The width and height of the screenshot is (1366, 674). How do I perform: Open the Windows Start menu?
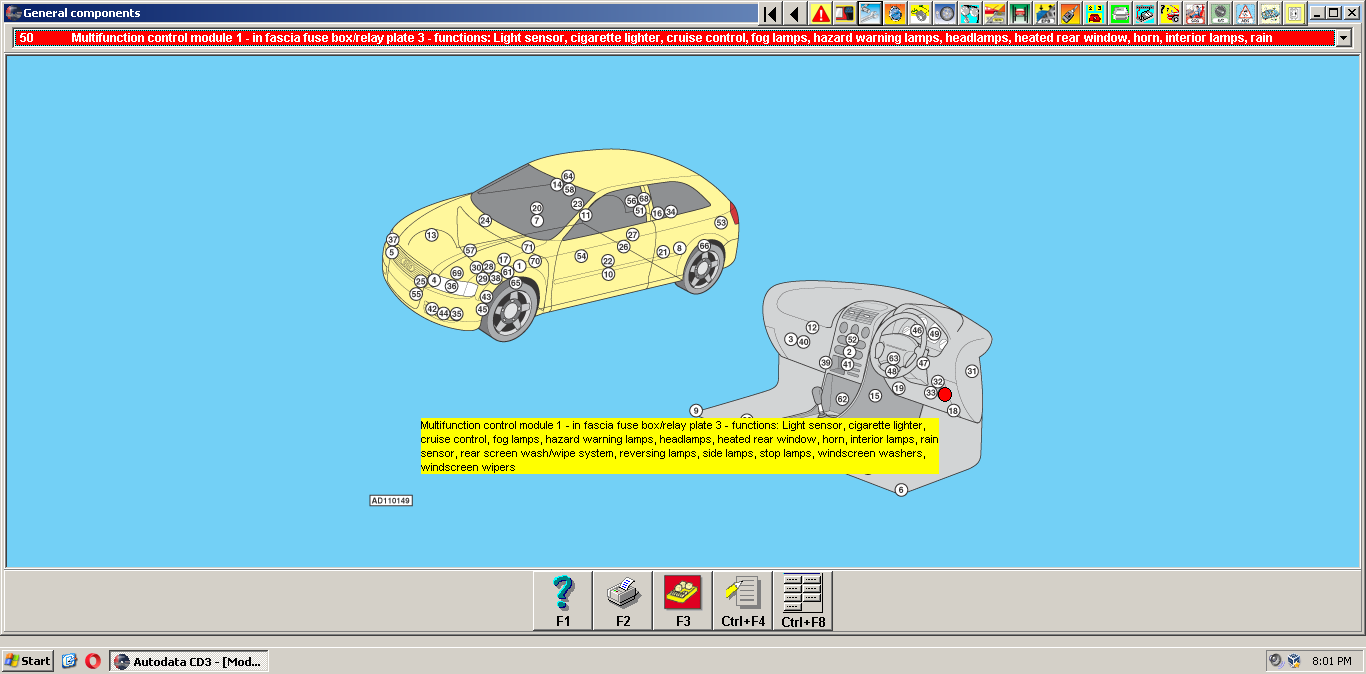click(x=28, y=661)
